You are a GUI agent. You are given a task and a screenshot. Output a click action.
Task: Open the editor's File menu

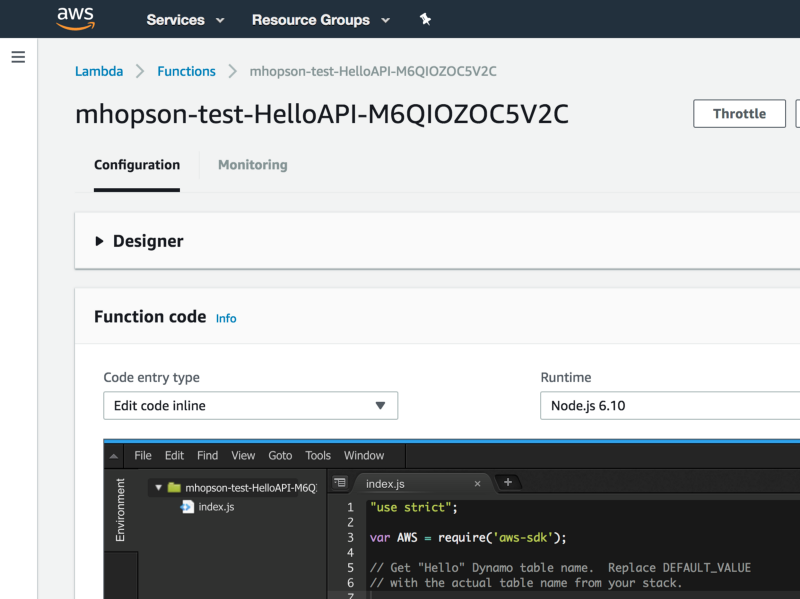(143, 455)
